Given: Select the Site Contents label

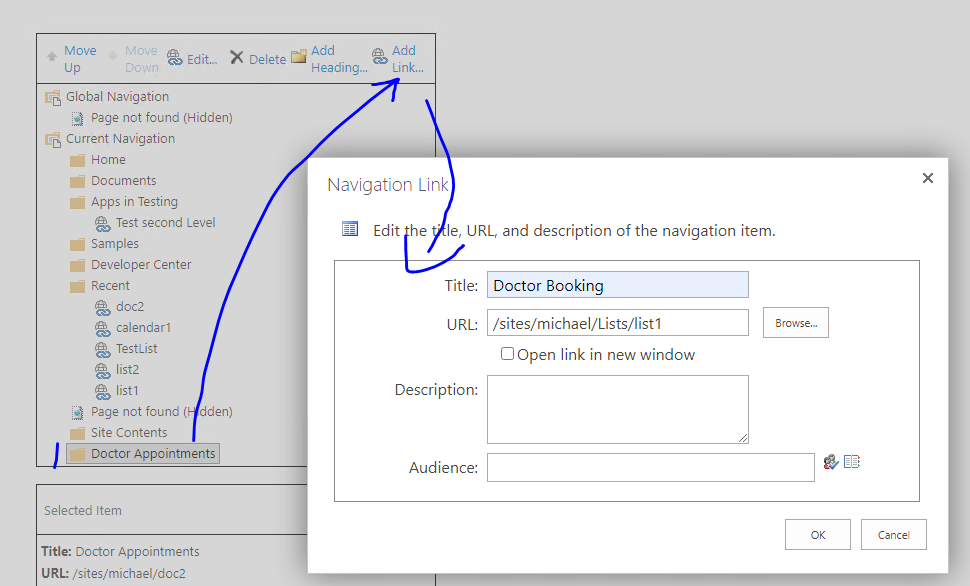Looking at the screenshot, I should tap(129, 433).
